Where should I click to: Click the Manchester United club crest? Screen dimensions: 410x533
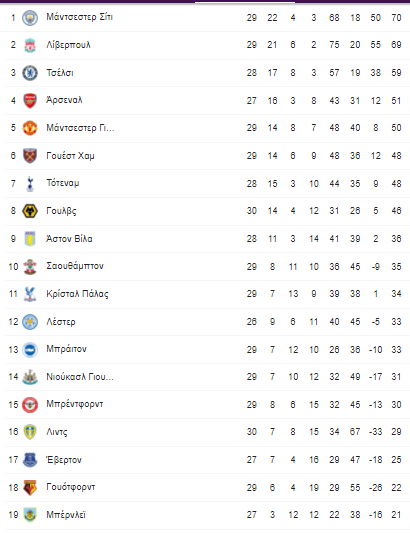point(30,128)
